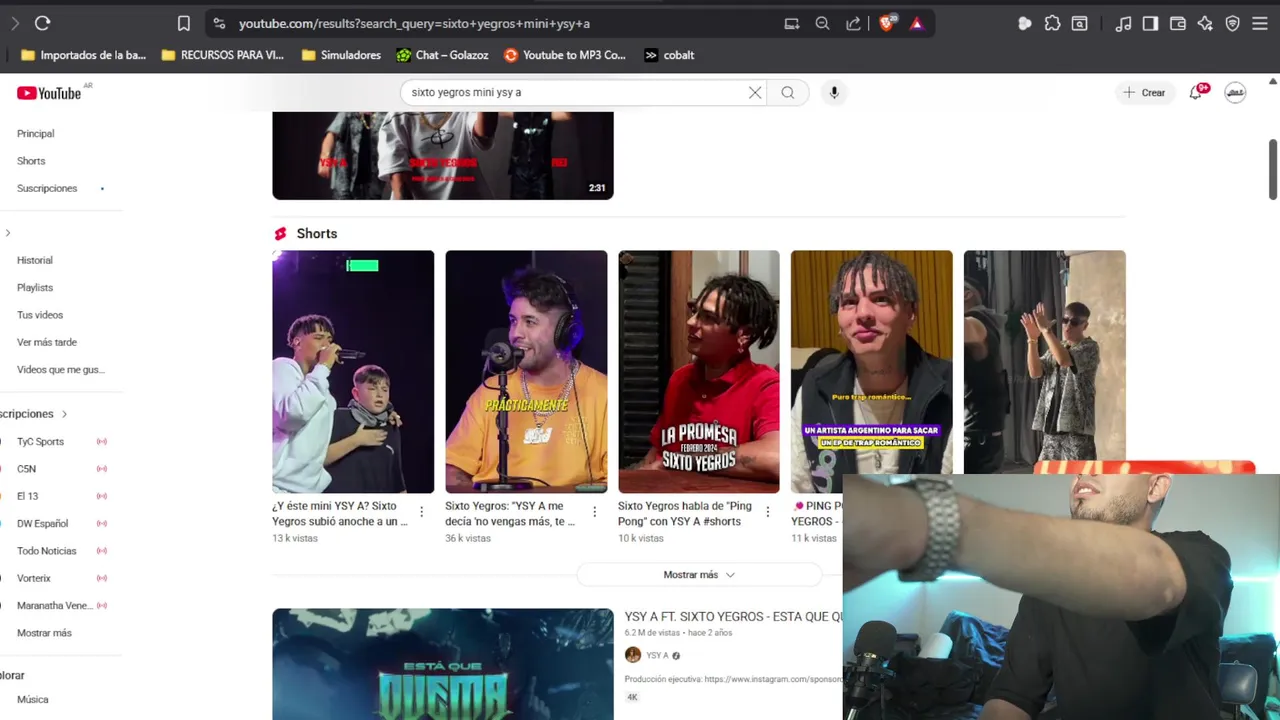Open C5N channel in sidebar

pyautogui.click(x=26, y=469)
